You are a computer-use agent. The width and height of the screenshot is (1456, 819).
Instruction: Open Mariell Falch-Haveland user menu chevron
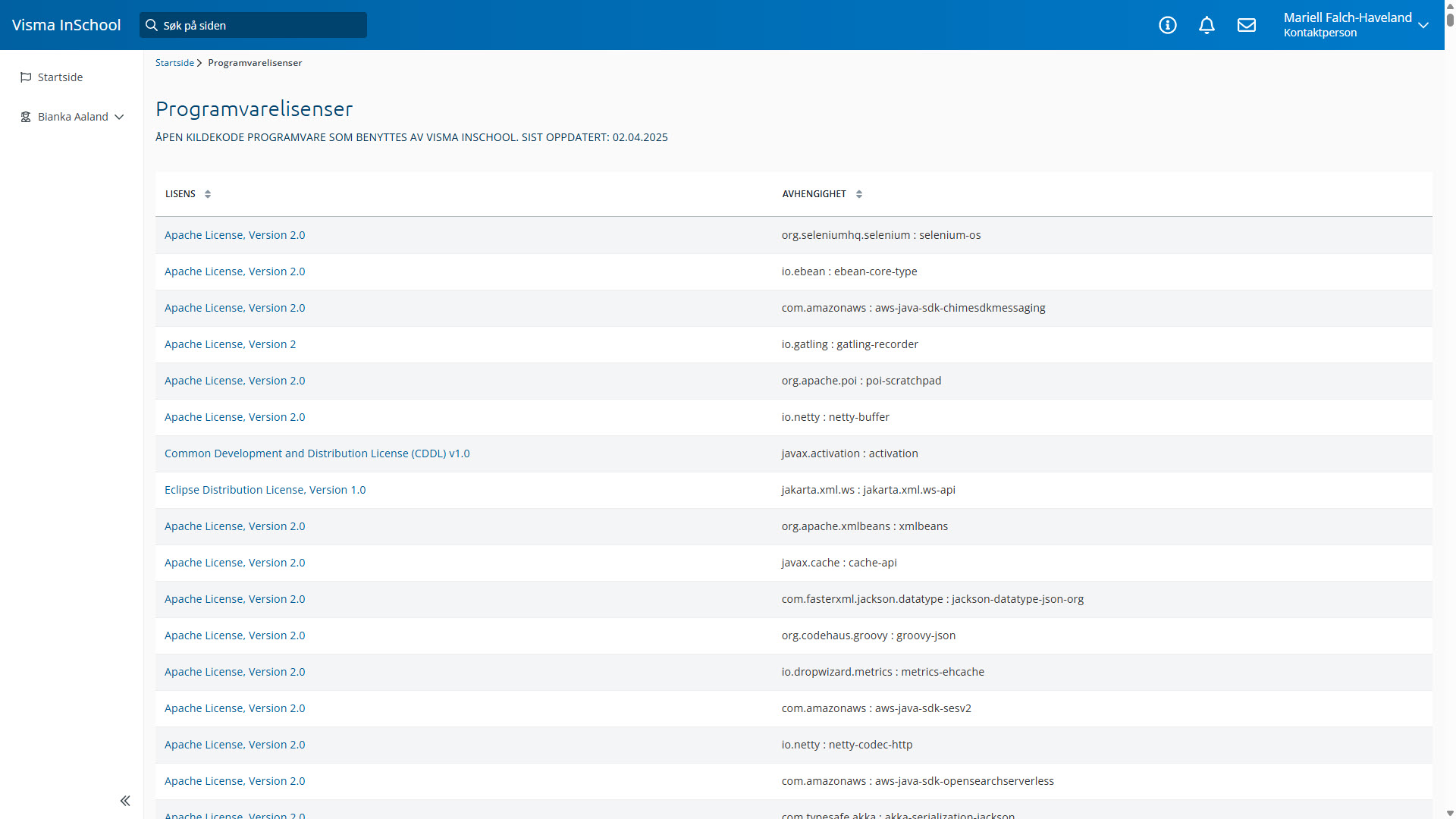1423,25
